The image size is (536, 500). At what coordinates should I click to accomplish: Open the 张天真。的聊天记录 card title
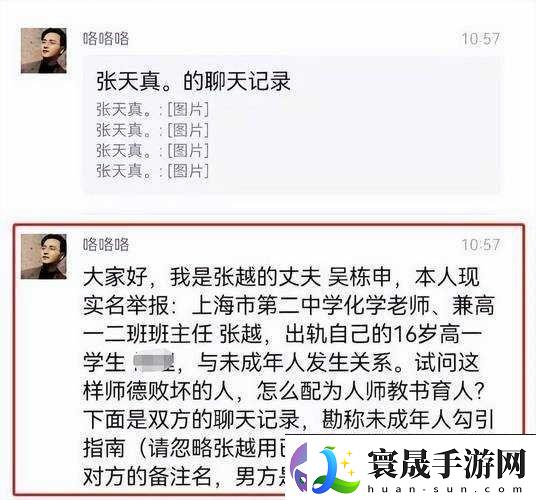pyautogui.click(x=193, y=81)
